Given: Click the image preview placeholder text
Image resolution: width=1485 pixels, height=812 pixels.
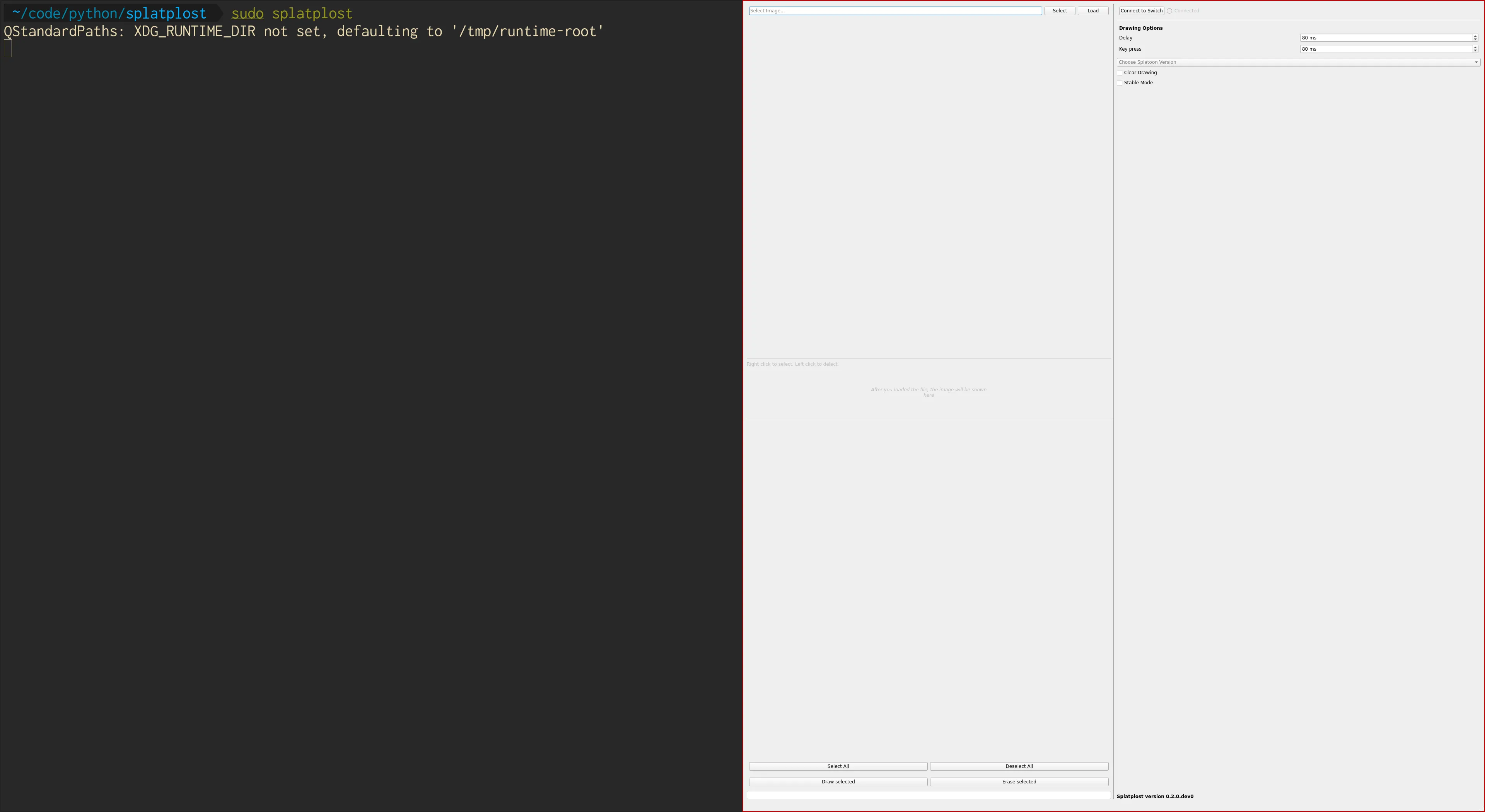Looking at the screenshot, I should [928, 392].
